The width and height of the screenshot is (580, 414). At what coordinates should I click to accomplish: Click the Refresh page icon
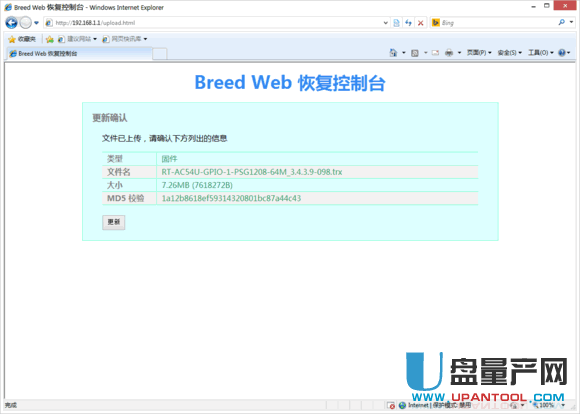408,23
